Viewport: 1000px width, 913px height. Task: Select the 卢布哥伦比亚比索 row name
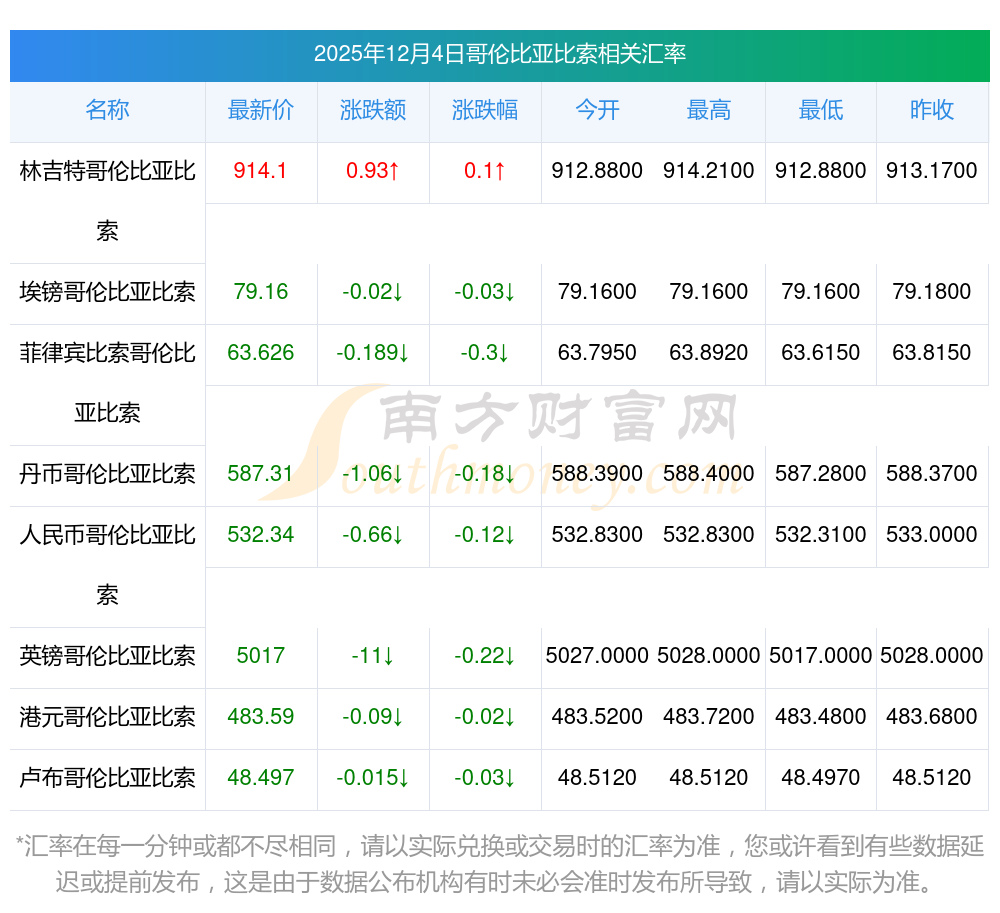click(107, 778)
